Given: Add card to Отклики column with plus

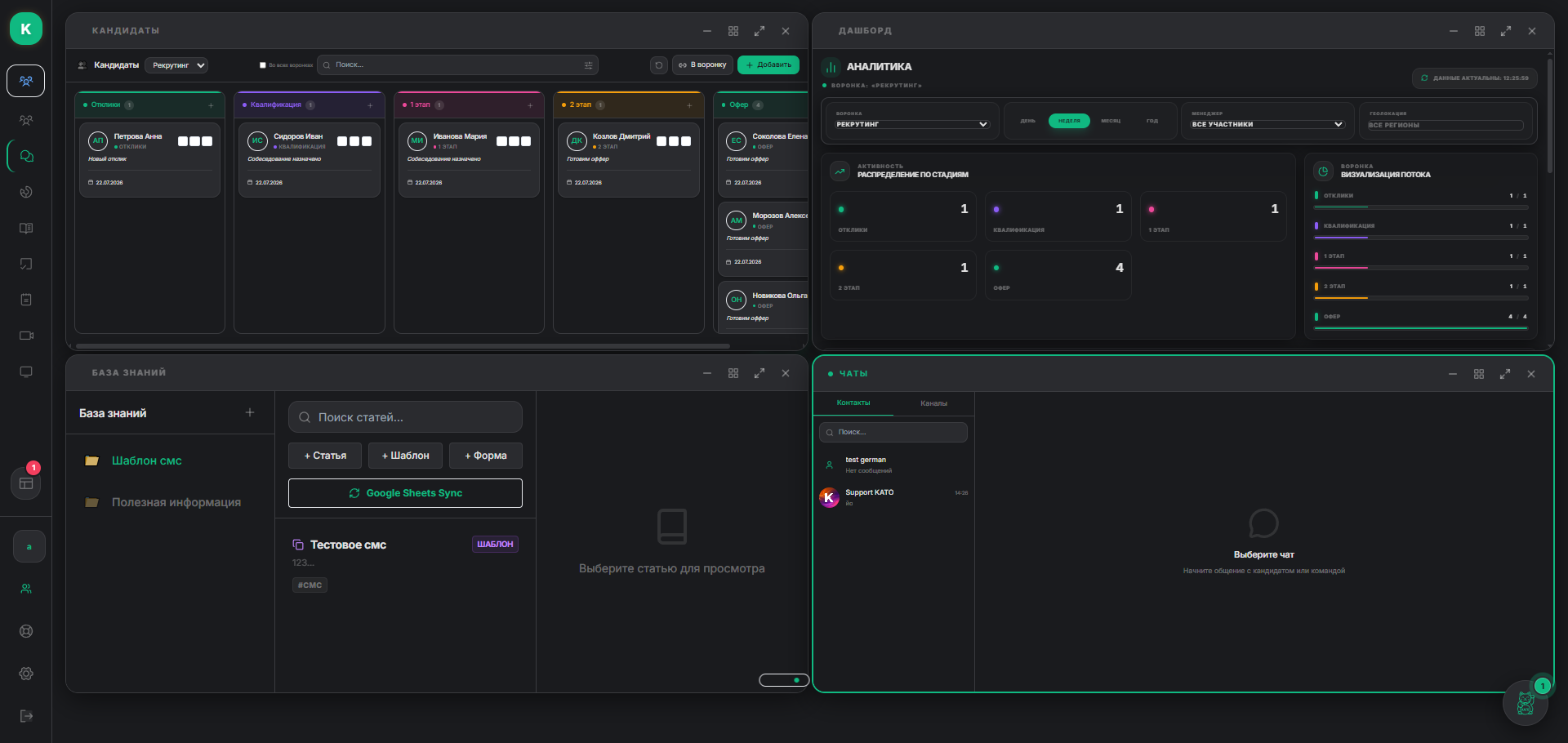Looking at the screenshot, I should [211, 105].
